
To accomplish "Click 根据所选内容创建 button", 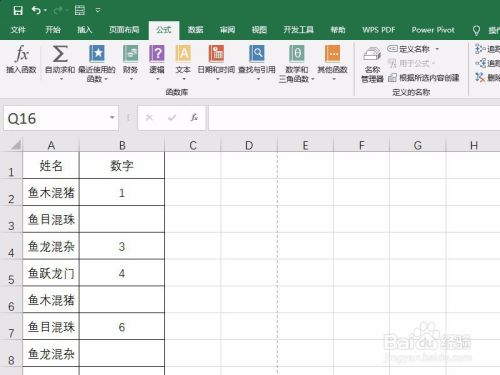I will [x=424, y=78].
